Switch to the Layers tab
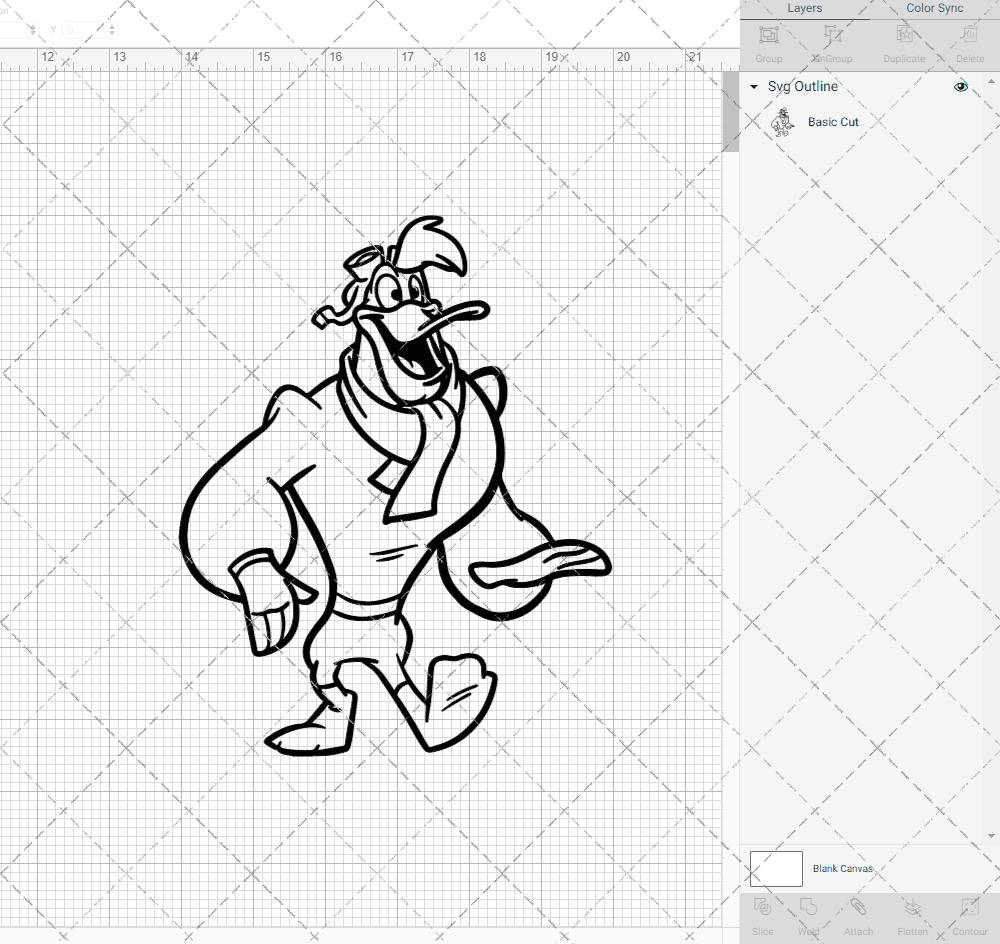The height and width of the screenshot is (944, 1000). pos(804,8)
